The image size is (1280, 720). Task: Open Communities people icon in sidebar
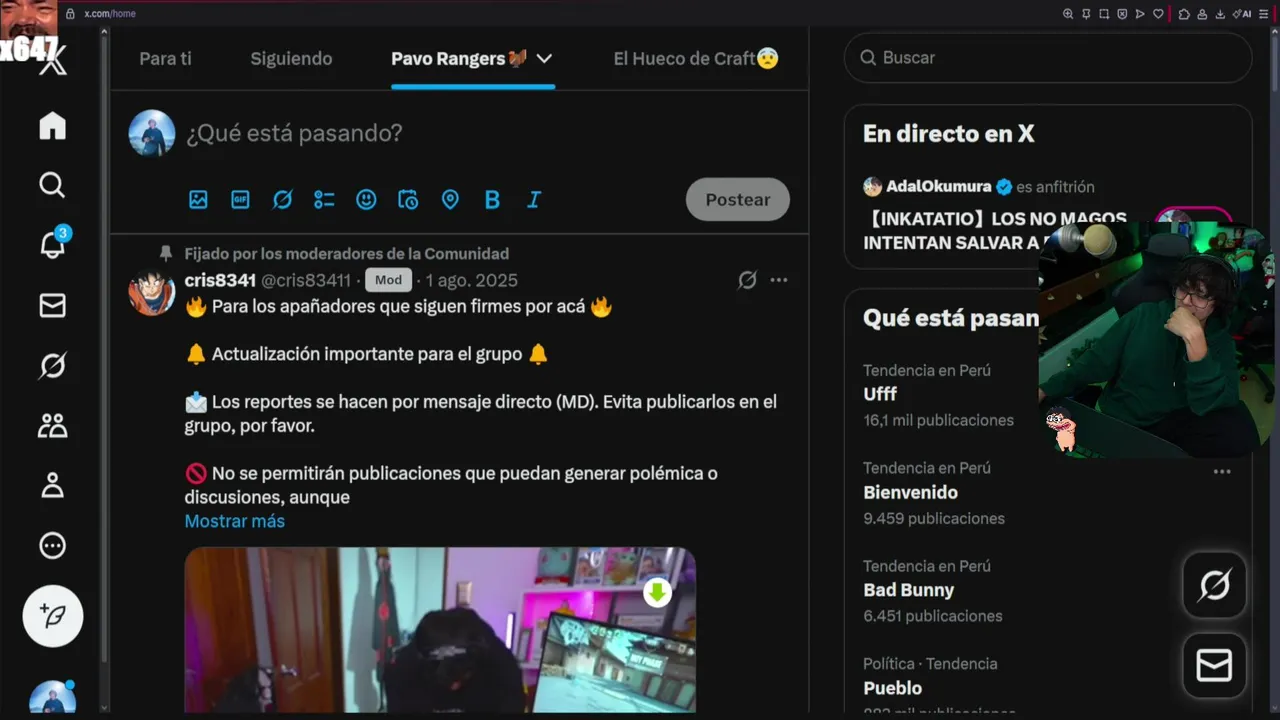(52, 425)
